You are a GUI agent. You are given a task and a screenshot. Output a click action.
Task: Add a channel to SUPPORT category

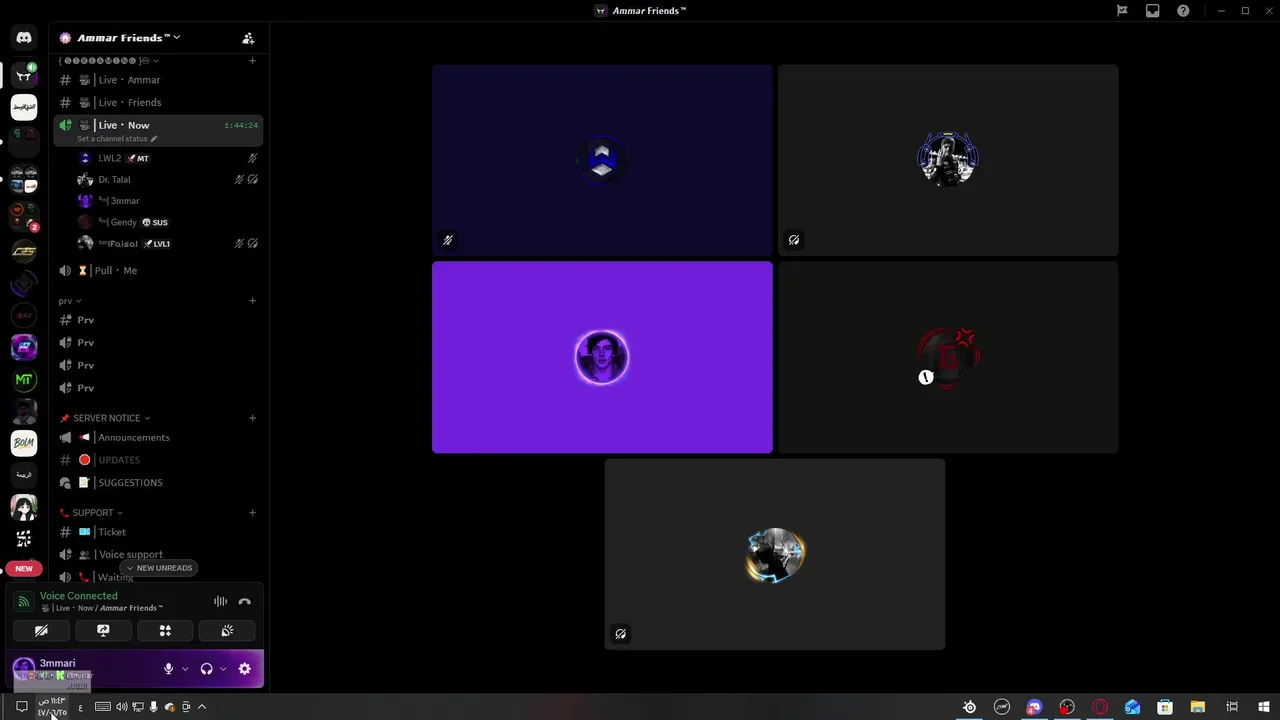(252, 513)
